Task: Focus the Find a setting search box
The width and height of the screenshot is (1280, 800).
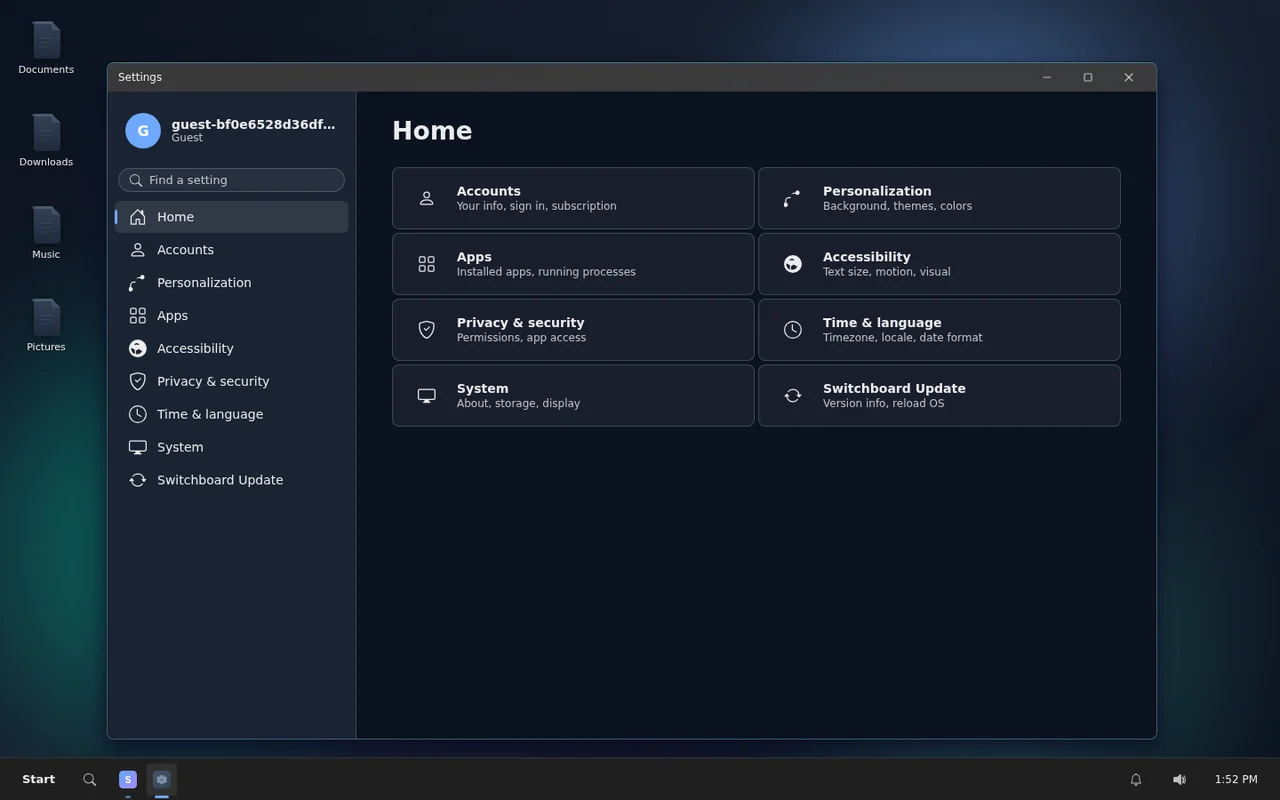Action: 232,180
